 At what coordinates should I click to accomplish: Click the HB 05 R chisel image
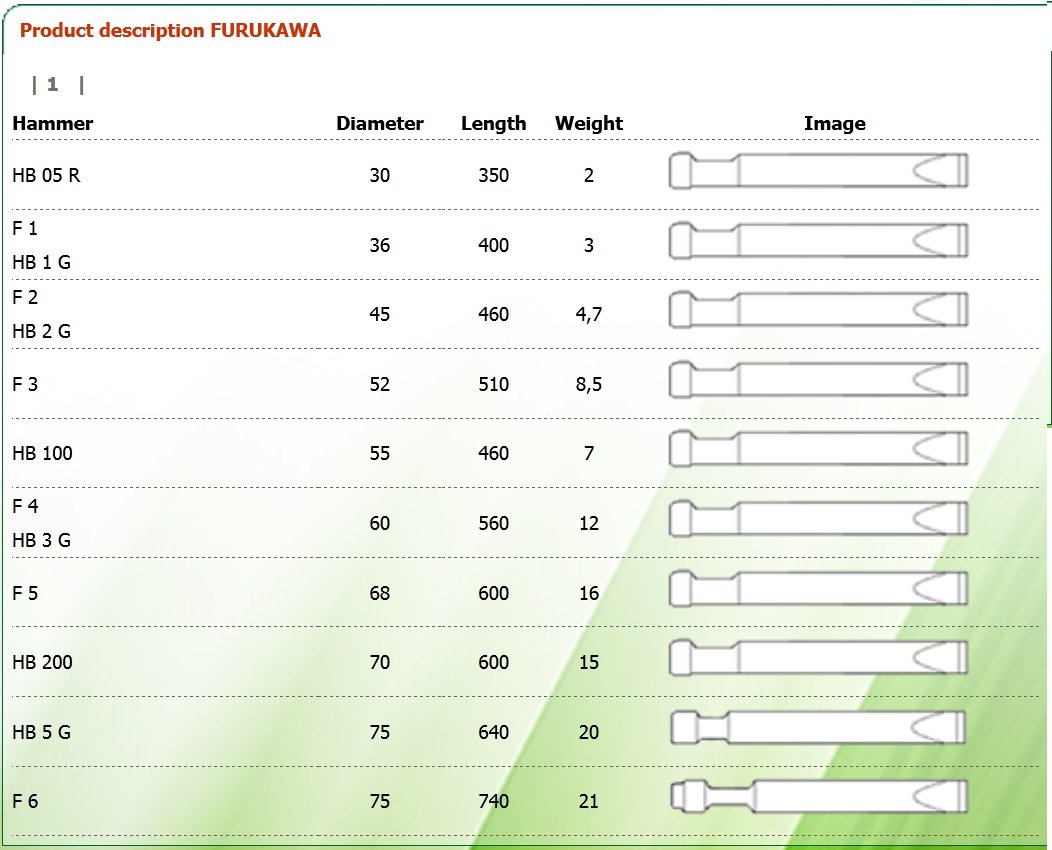[819, 170]
